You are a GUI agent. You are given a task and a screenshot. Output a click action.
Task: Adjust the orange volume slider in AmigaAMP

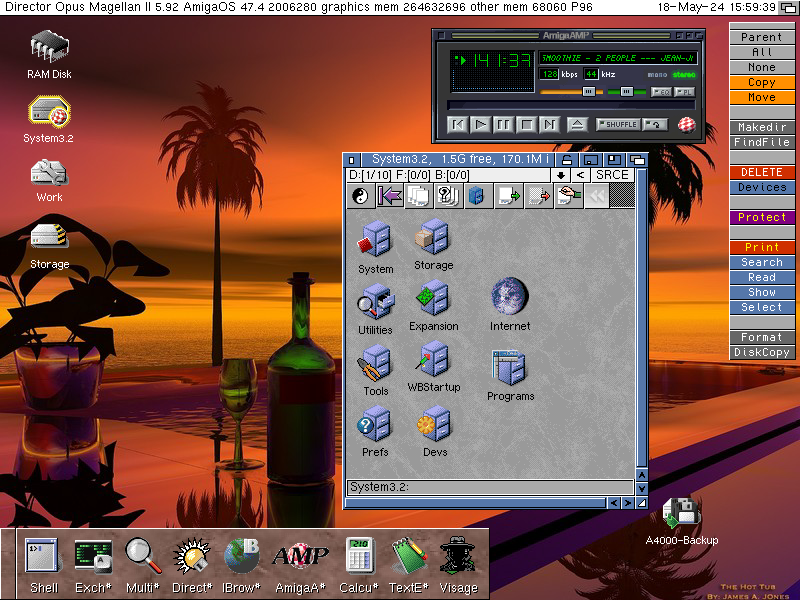point(588,92)
